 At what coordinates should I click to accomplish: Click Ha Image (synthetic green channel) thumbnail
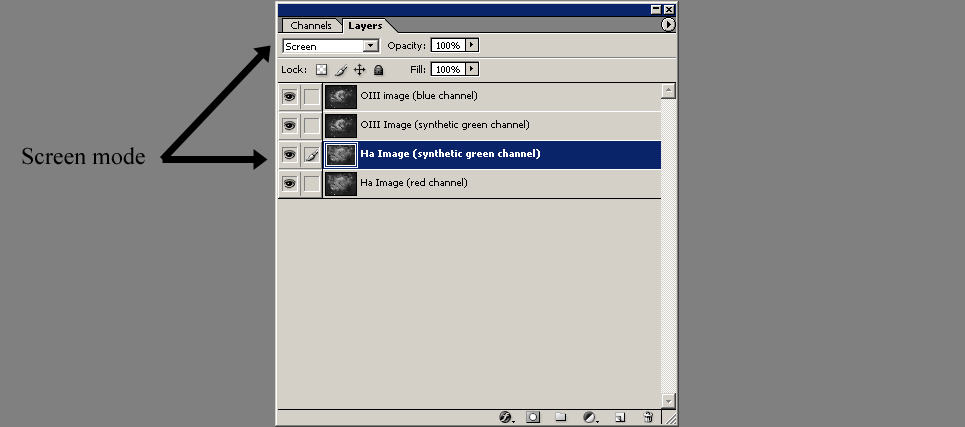[341, 155]
